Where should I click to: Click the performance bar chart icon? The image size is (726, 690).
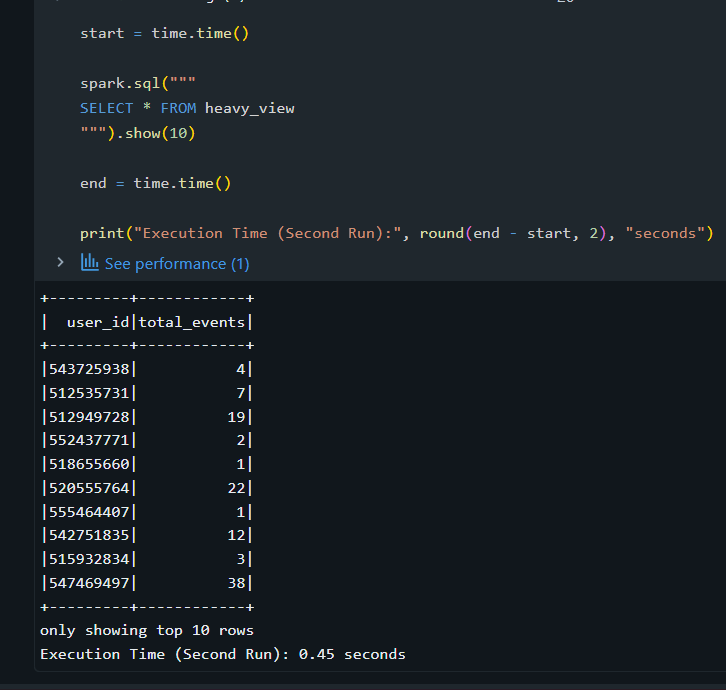pos(89,262)
